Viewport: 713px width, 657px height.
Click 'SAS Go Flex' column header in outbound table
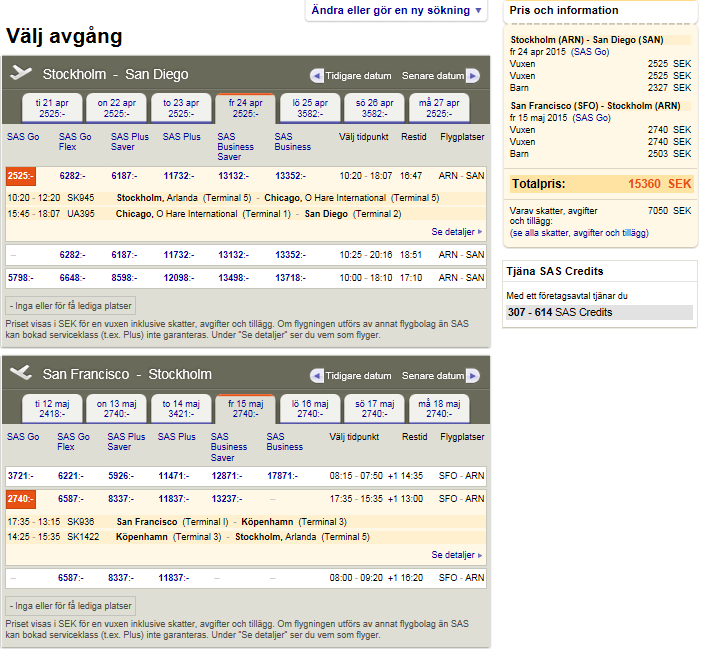tap(75, 142)
